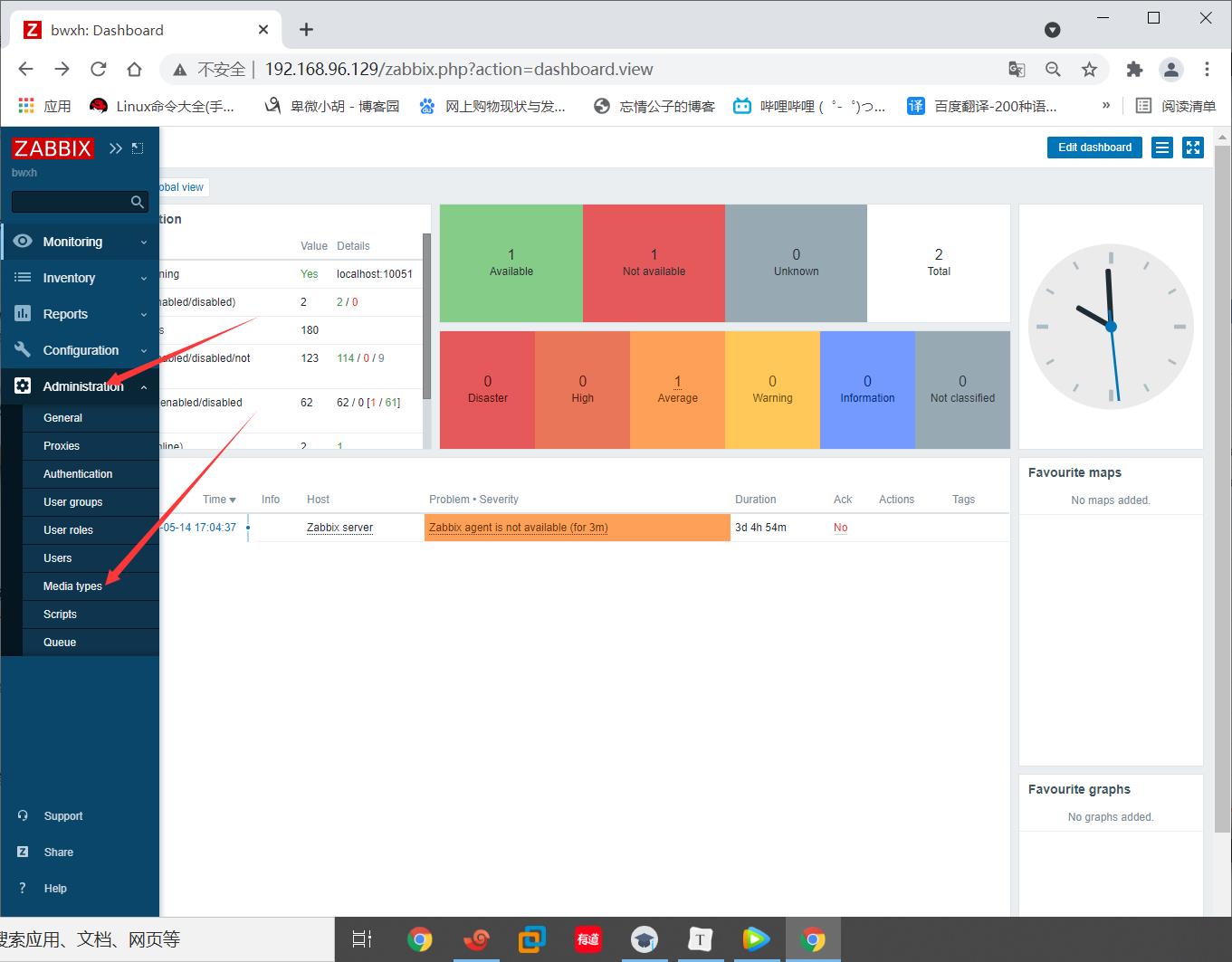Click the Global view breadcrumb link
The image size is (1232, 962).
point(184,187)
